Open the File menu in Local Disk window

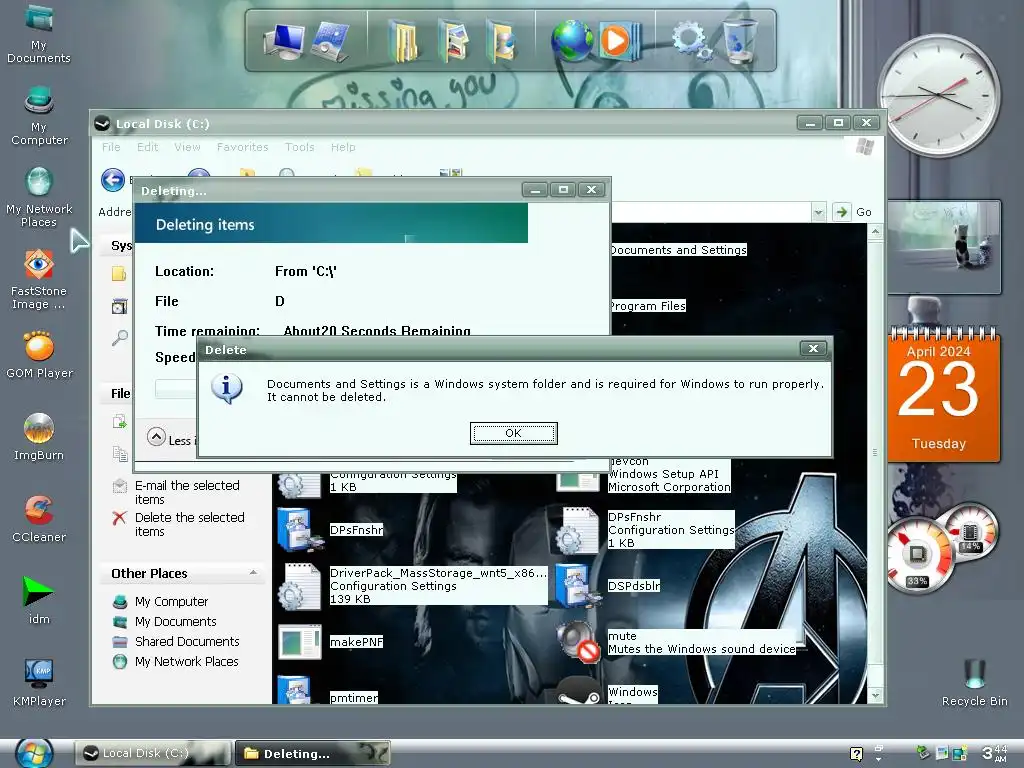pyautogui.click(x=111, y=147)
